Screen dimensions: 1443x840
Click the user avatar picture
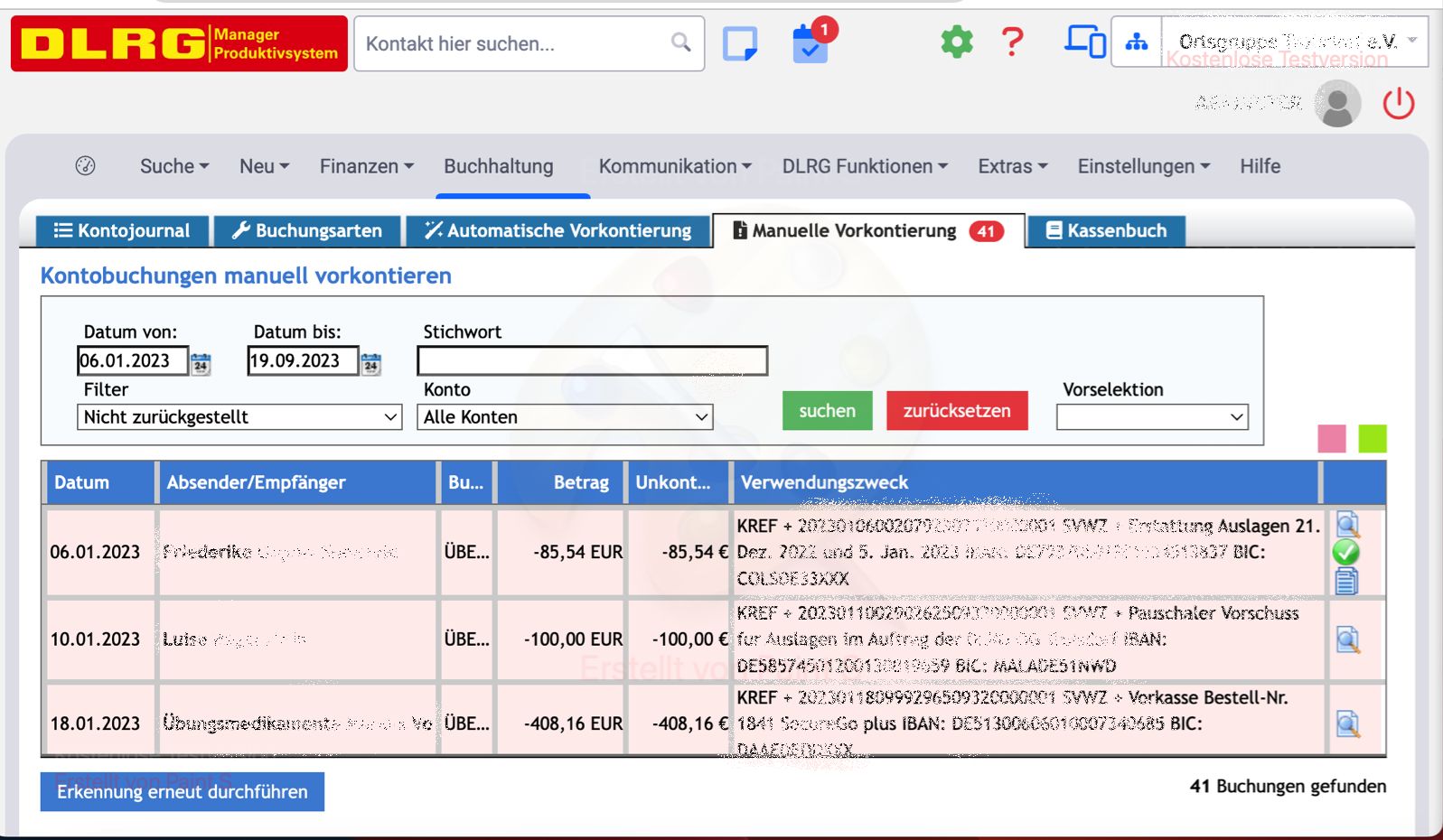(x=1338, y=103)
